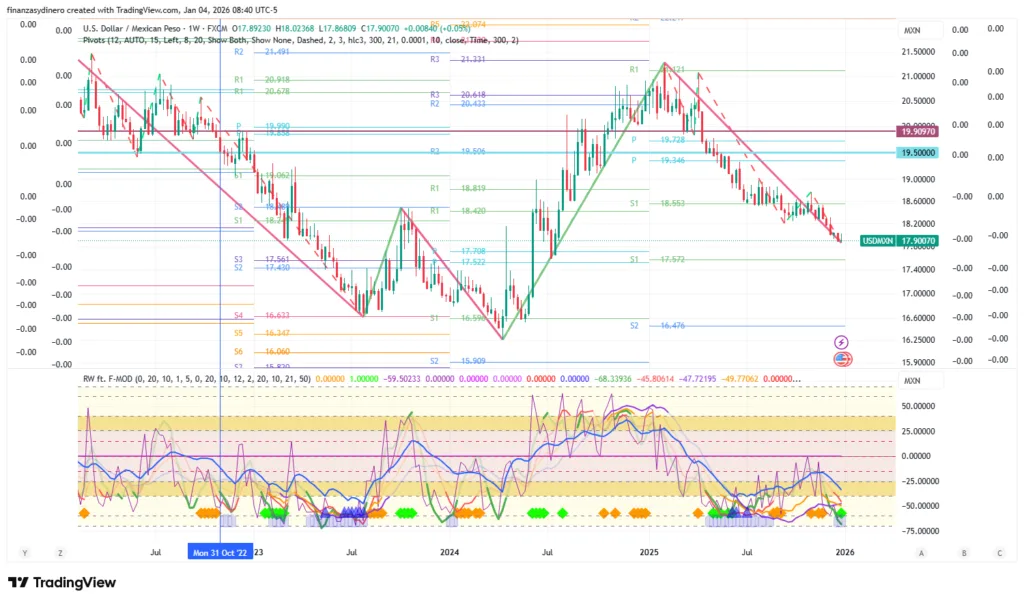Viewport: 1024px width, 603px height.
Task: Click the maroon 19.90970 price label
Action: tap(918, 131)
